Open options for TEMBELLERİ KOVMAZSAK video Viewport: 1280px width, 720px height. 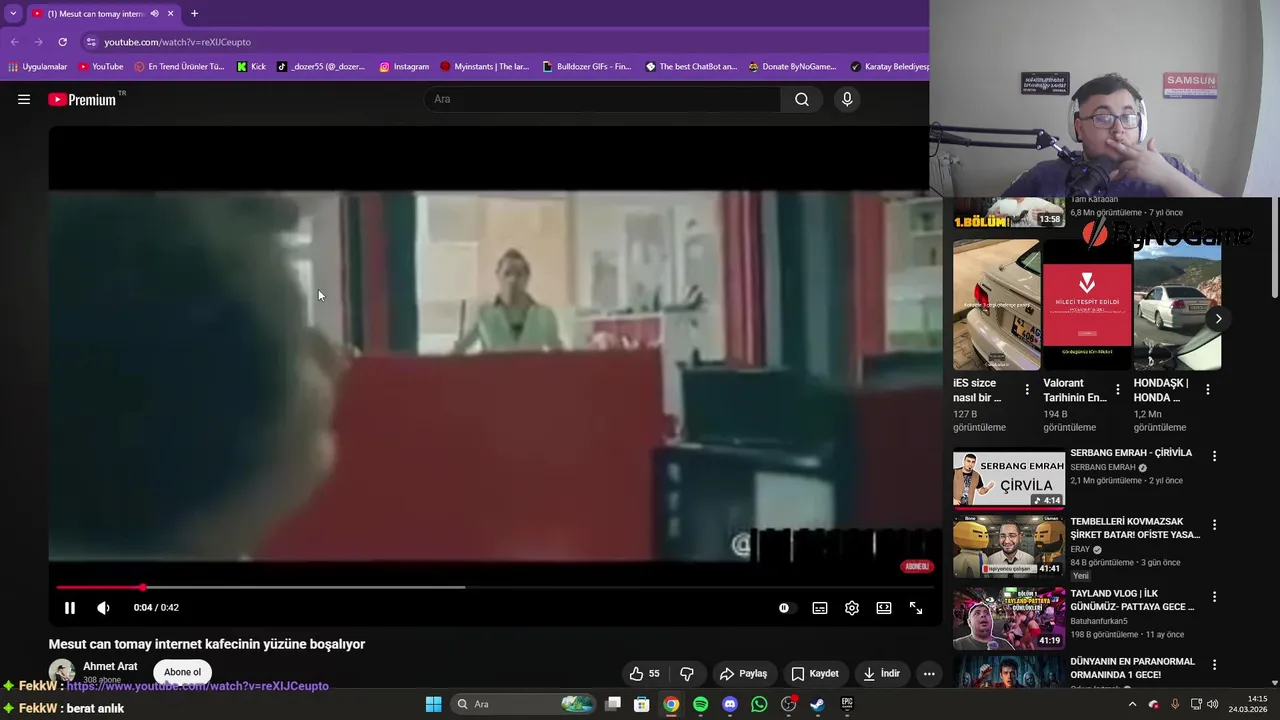(x=1215, y=525)
